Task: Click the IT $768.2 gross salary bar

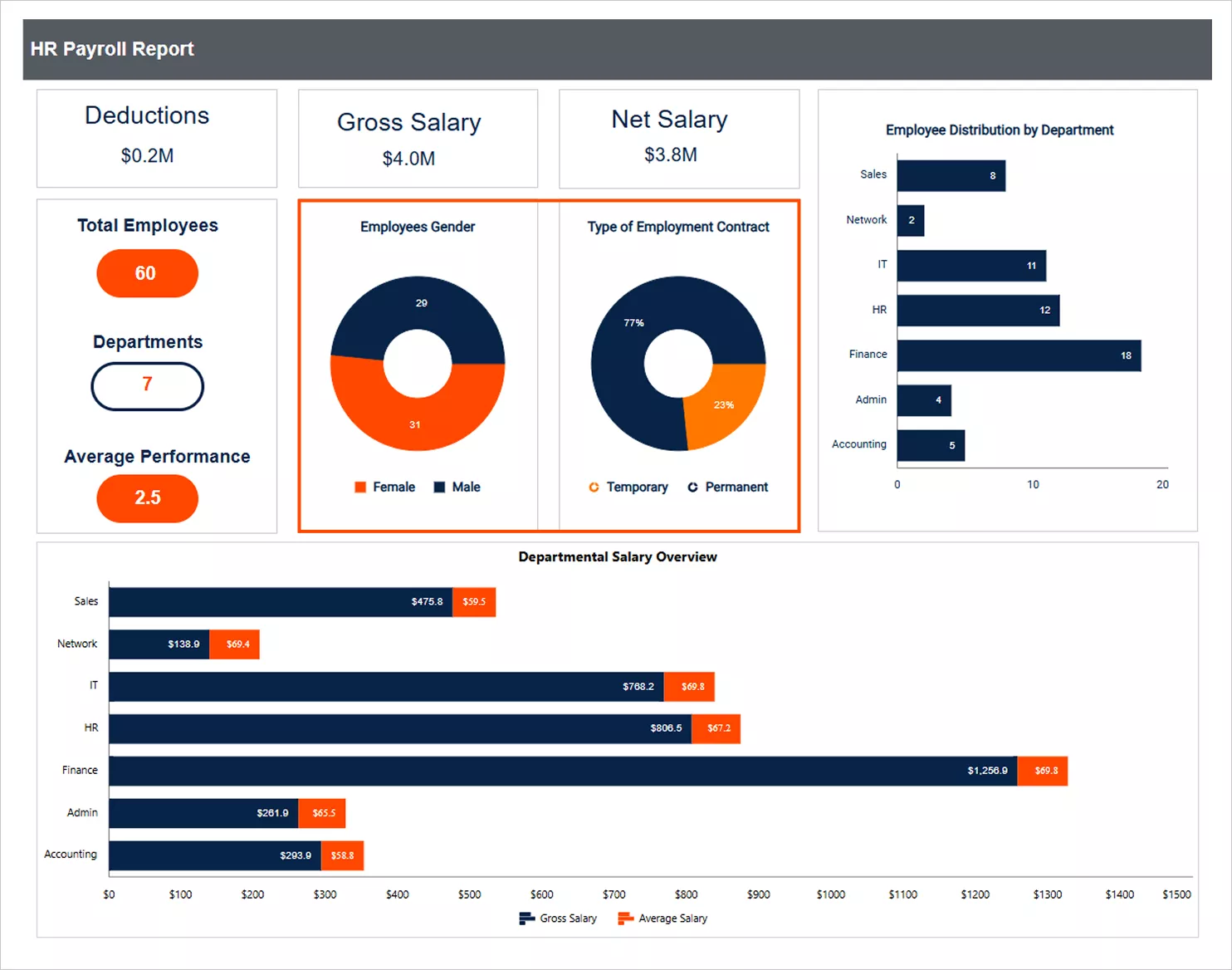Action: 387,687
